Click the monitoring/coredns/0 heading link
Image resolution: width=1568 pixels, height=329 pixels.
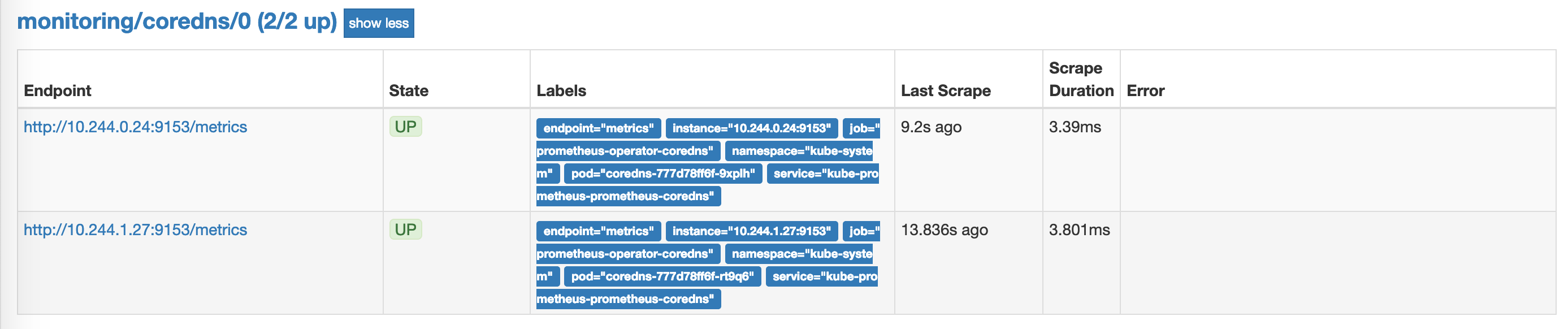point(176,22)
